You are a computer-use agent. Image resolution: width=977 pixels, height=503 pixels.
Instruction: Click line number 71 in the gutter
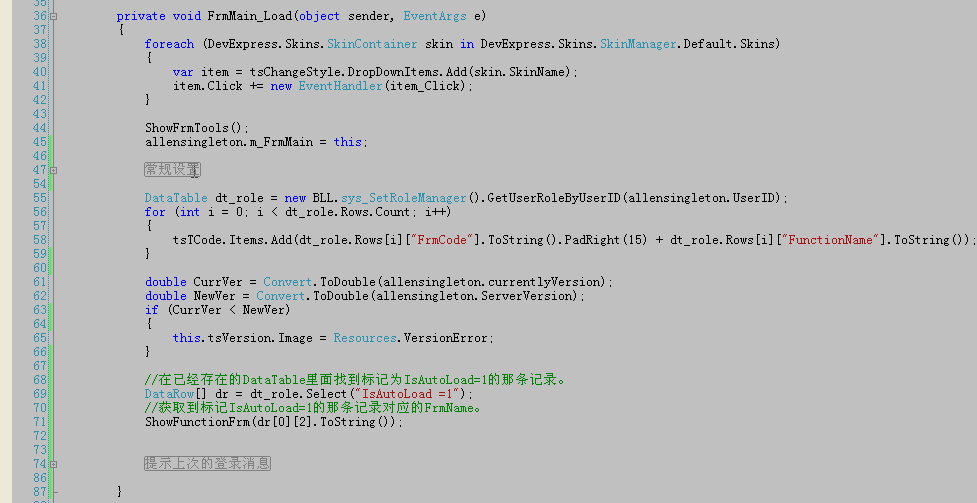(40, 422)
